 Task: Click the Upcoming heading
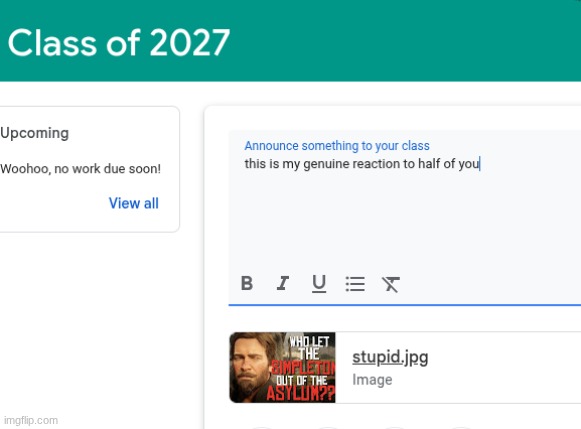(x=34, y=133)
